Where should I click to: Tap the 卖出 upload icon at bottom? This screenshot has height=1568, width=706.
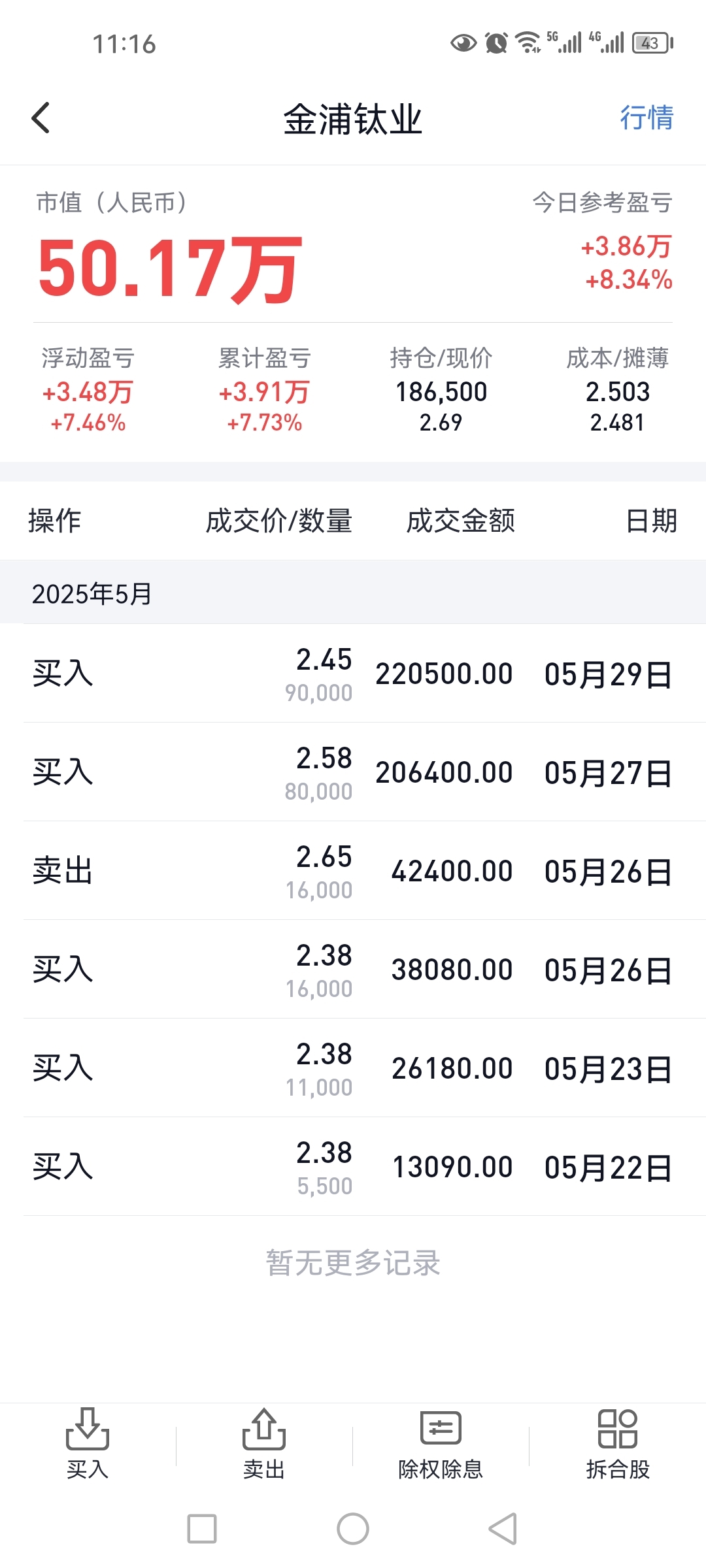click(264, 1429)
